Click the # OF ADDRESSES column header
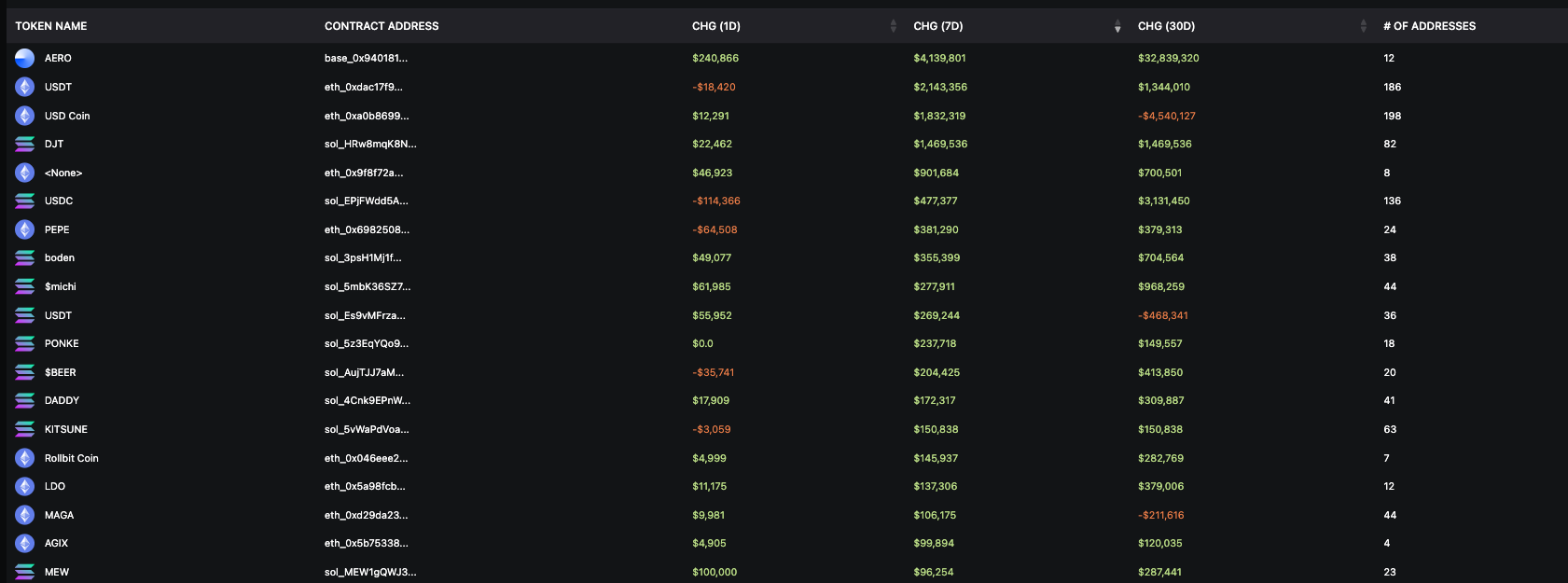This screenshot has width=1568, height=583. (x=1430, y=26)
